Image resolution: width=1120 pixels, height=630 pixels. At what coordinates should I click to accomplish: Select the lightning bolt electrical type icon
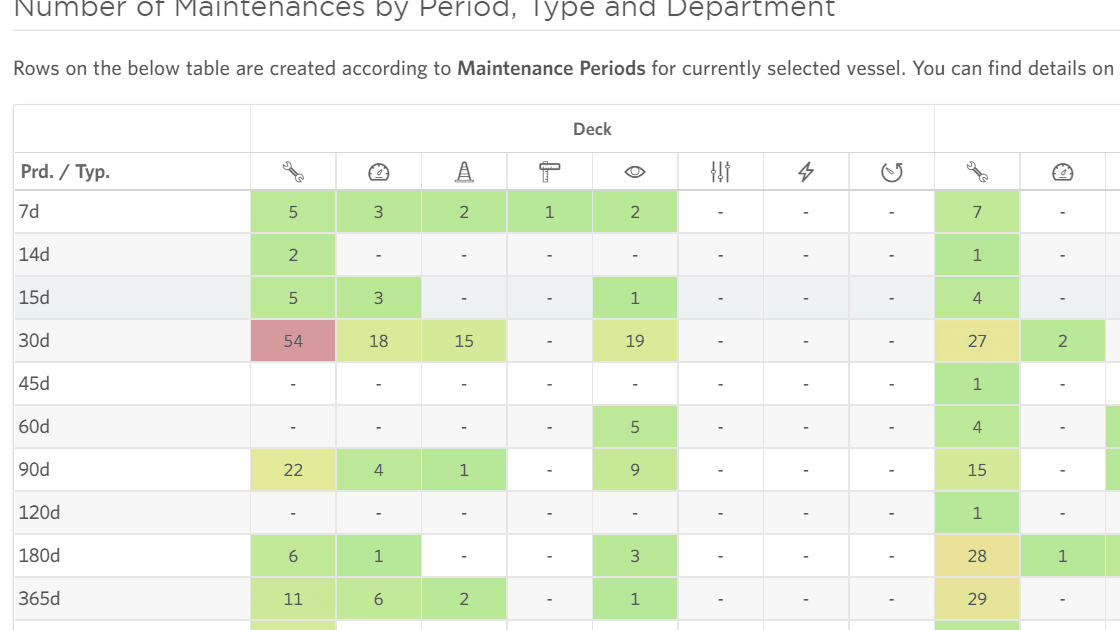806,170
